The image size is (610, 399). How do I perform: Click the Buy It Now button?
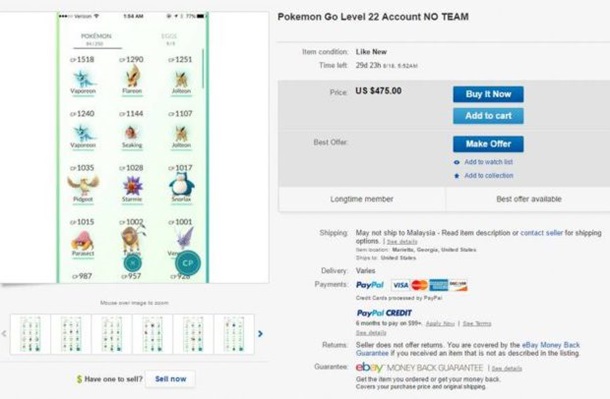pos(488,94)
